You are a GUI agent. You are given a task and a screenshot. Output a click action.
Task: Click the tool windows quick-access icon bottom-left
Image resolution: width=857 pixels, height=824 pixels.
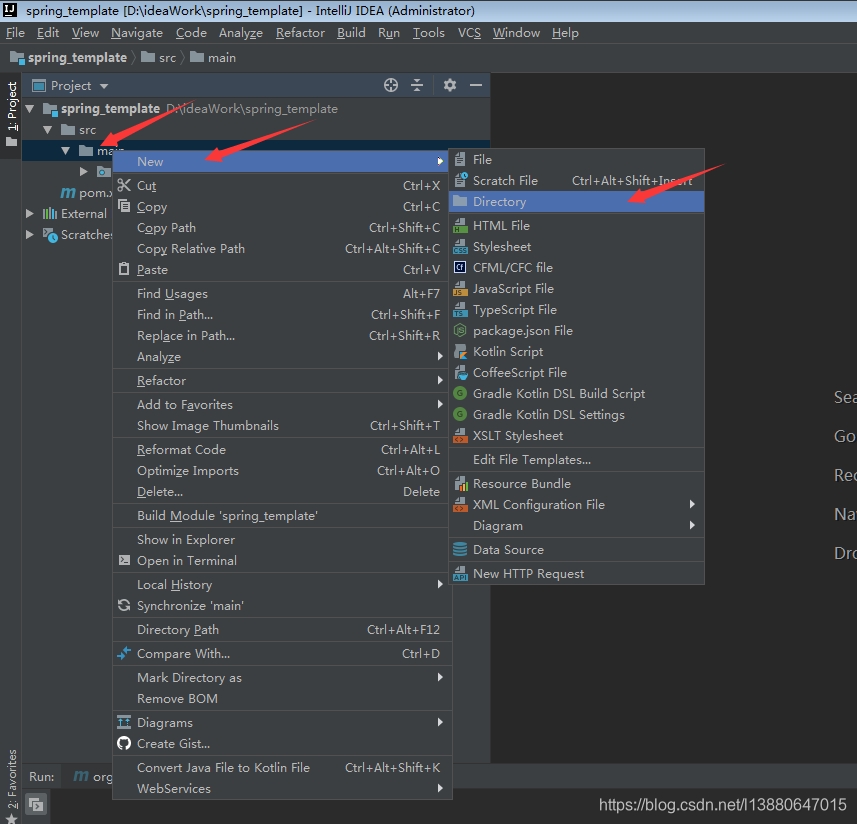[36, 804]
